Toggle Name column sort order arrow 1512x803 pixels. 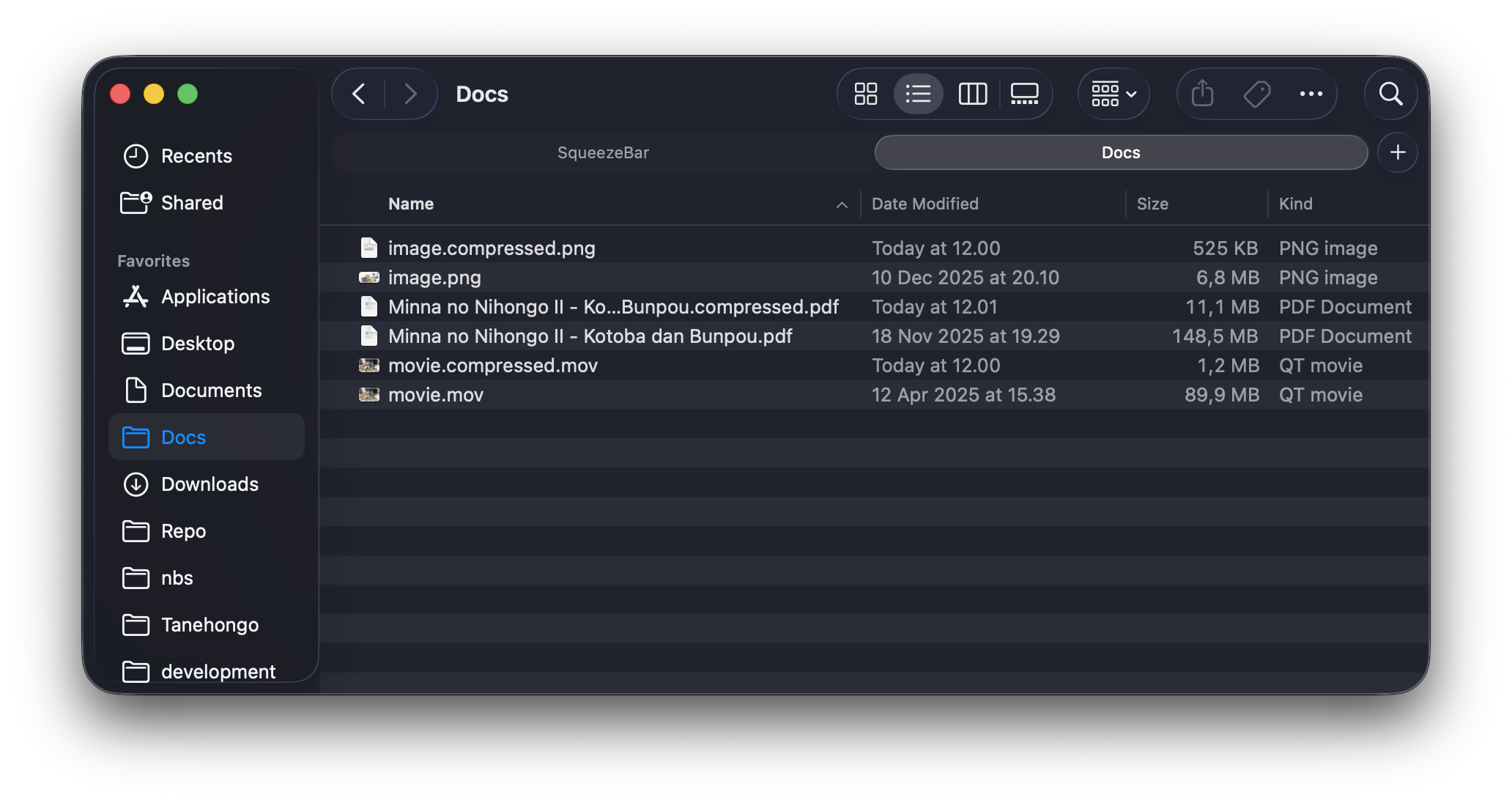tap(842, 205)
